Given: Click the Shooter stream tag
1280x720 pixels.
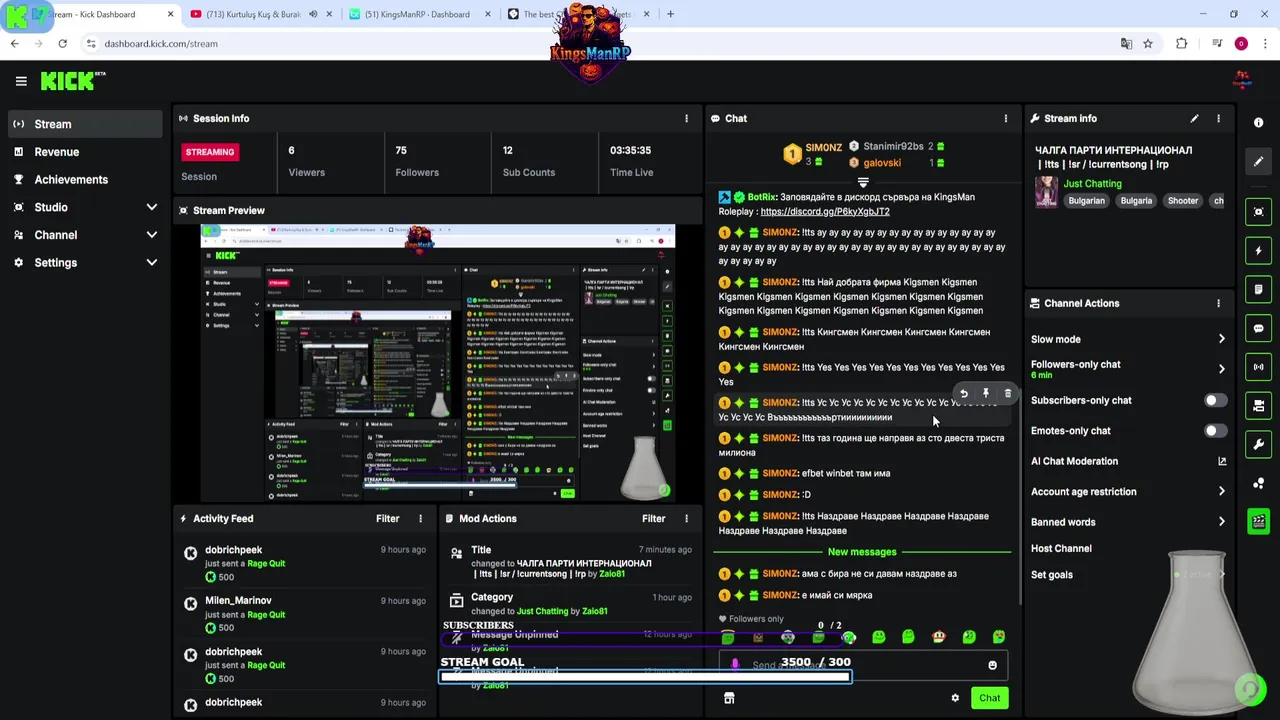Looking at the screenshot, I should (1182, 201).
